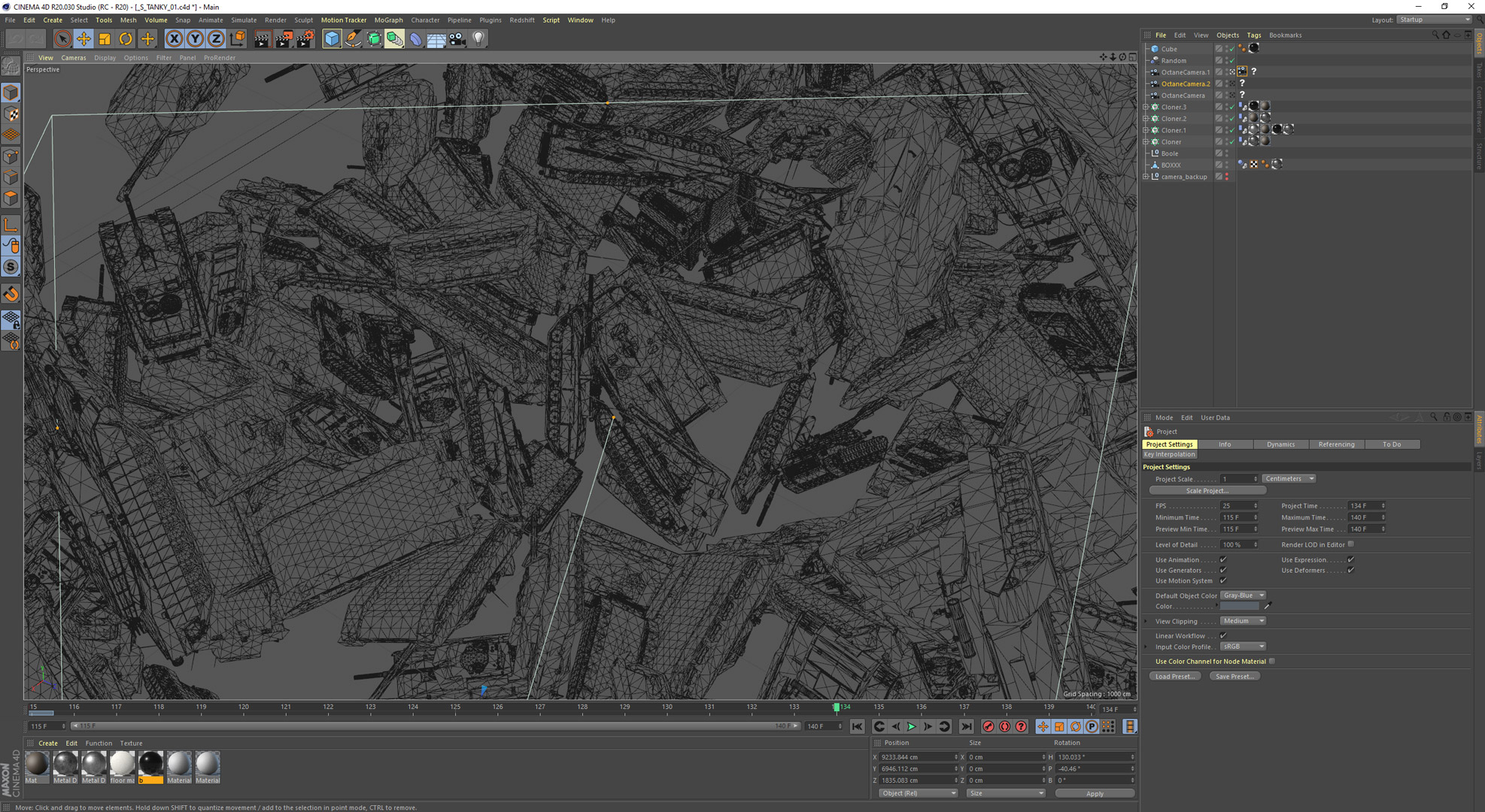Select the Scale tool
The height and width of the screenshot is (812, 1485).
click(105, 39)
